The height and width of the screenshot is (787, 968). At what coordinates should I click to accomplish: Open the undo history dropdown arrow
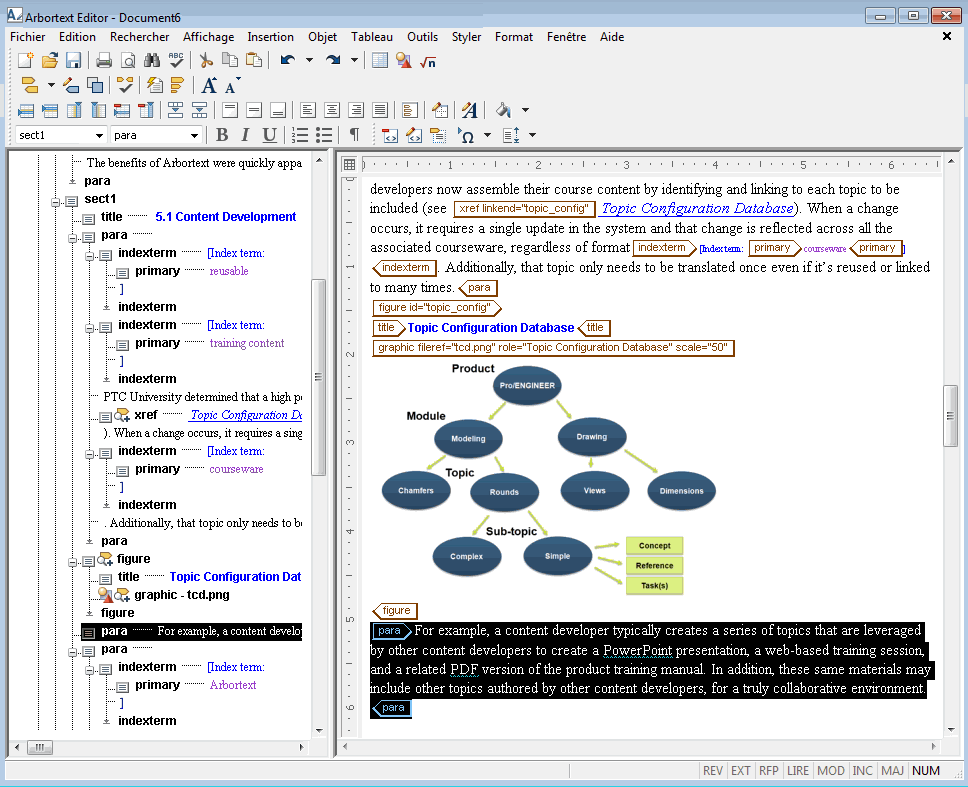(x=309, y=60)
